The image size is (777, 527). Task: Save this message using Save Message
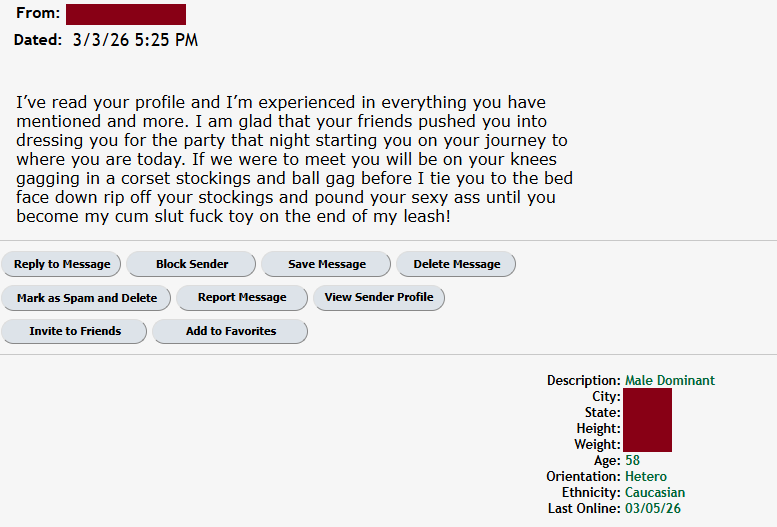pos(327,264)
